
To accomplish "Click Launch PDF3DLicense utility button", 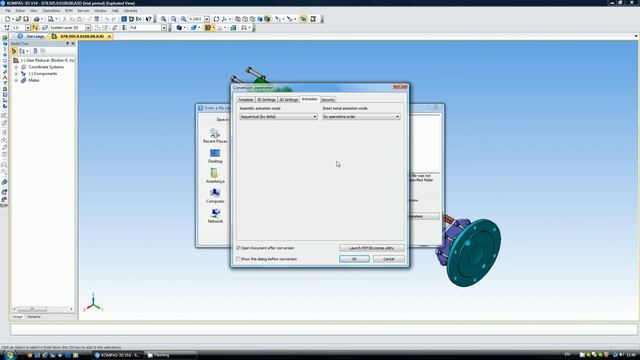I will (x=371, y=248).
